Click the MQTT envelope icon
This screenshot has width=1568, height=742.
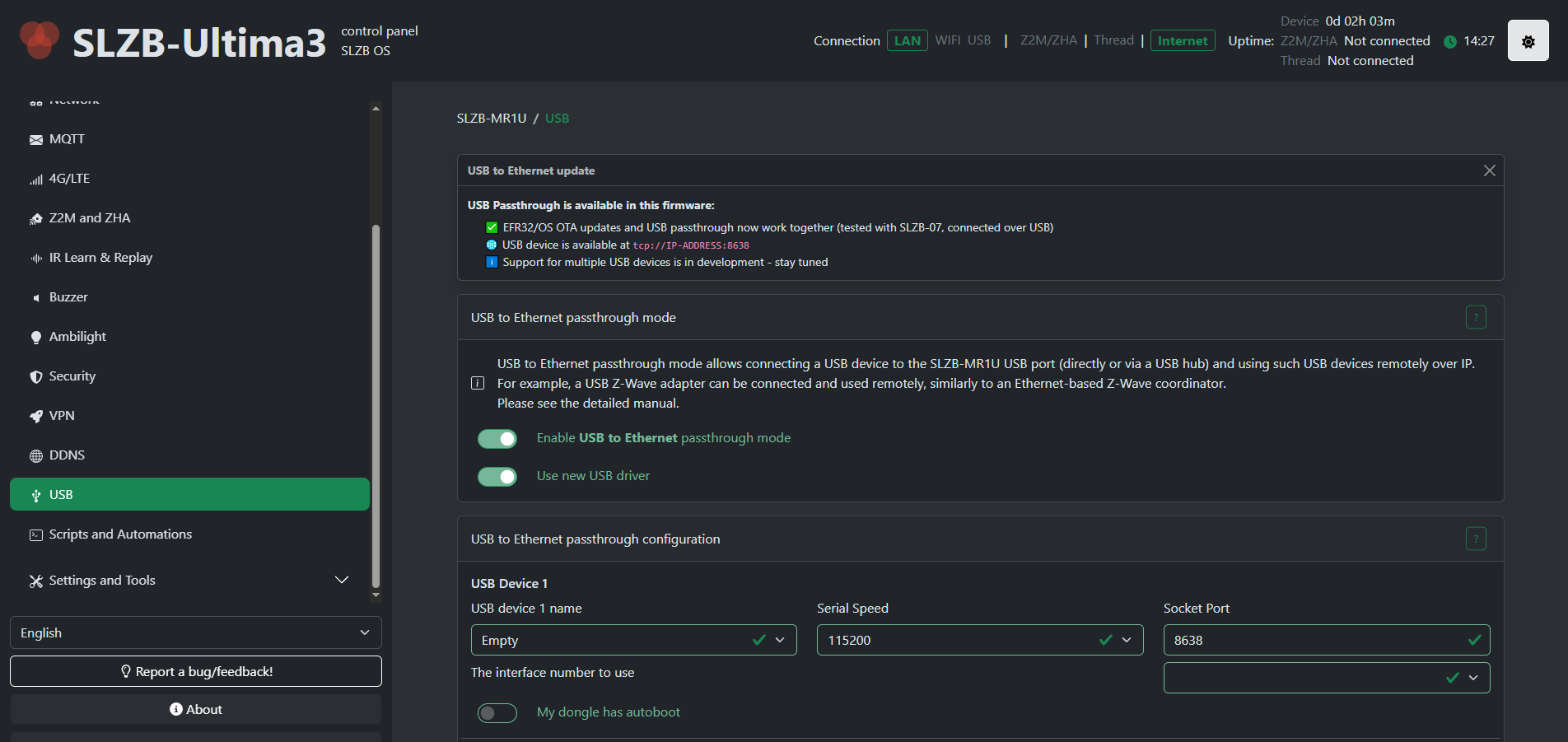point(36,140)
